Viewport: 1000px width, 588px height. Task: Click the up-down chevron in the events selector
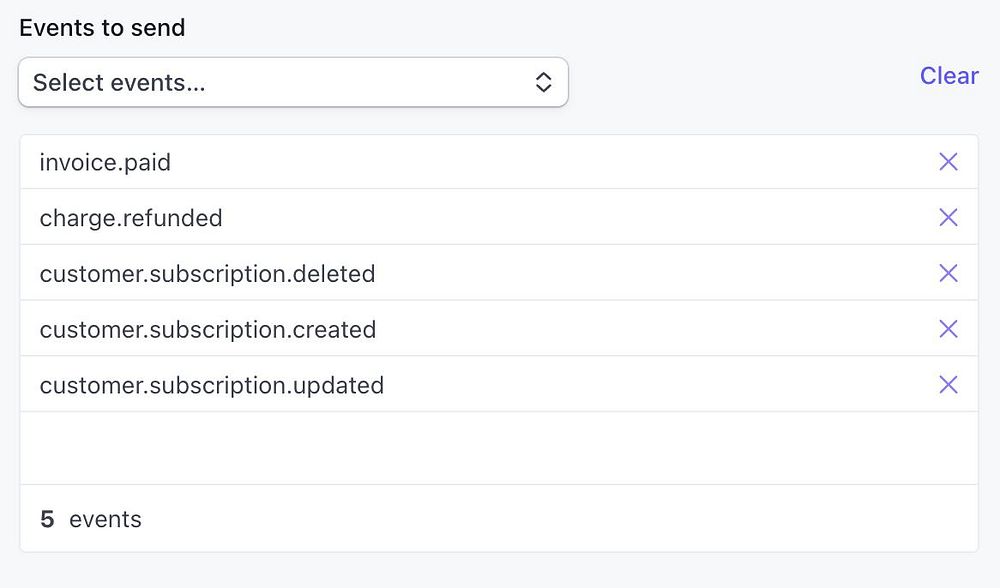(543, 82)
